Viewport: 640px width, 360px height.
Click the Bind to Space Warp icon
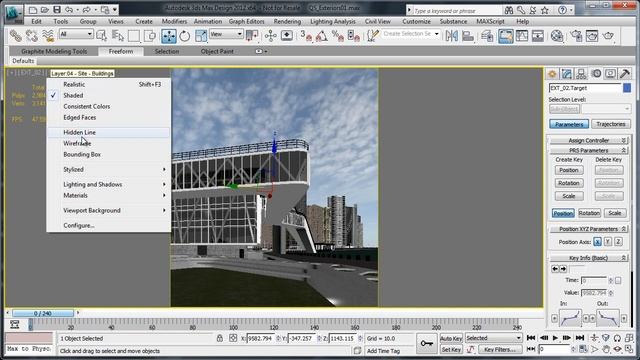(48, 36)
